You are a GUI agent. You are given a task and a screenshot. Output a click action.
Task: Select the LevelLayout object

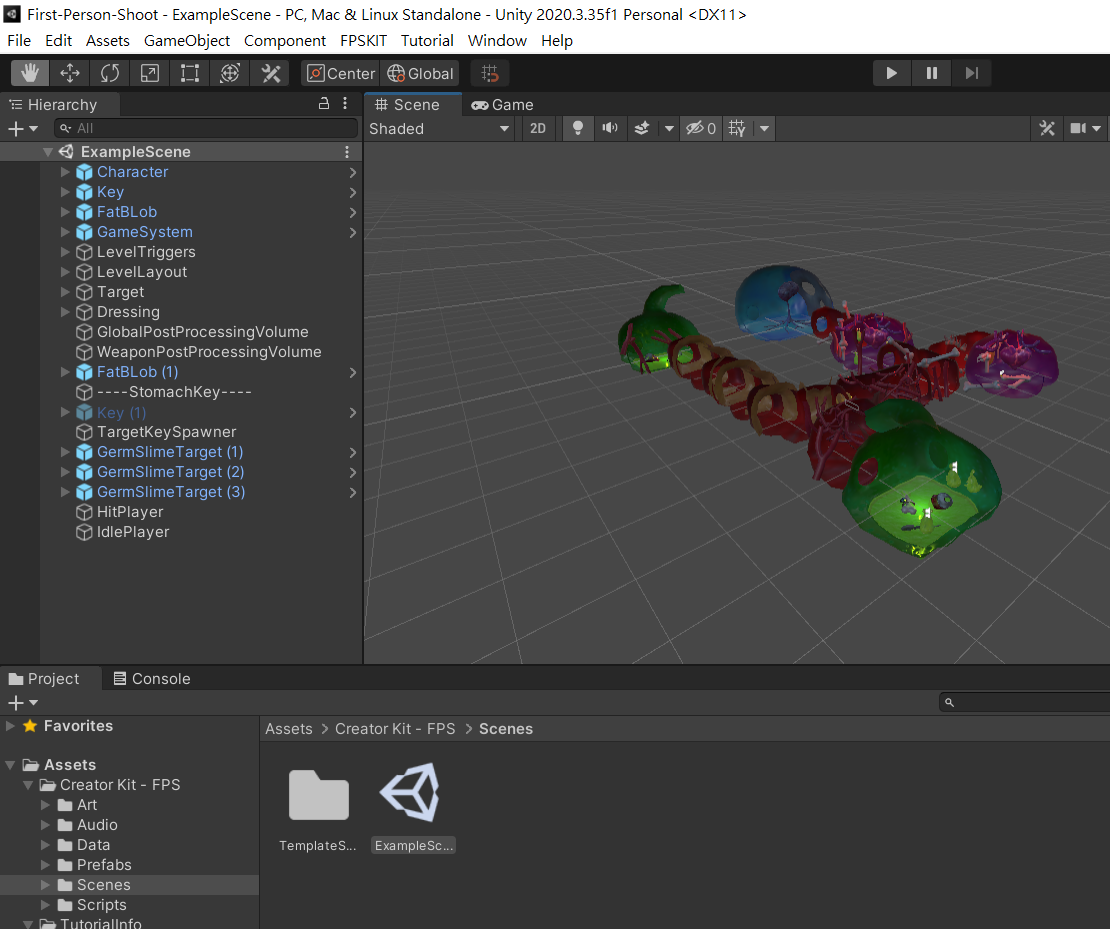pos(142,272)
